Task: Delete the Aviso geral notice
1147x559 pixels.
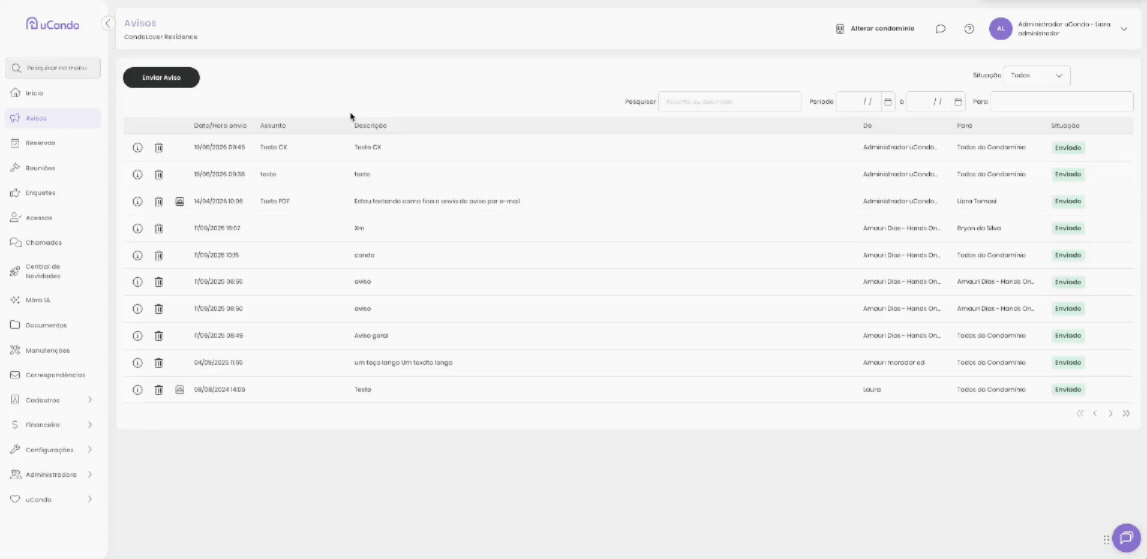Action: [x=159, y=336]
